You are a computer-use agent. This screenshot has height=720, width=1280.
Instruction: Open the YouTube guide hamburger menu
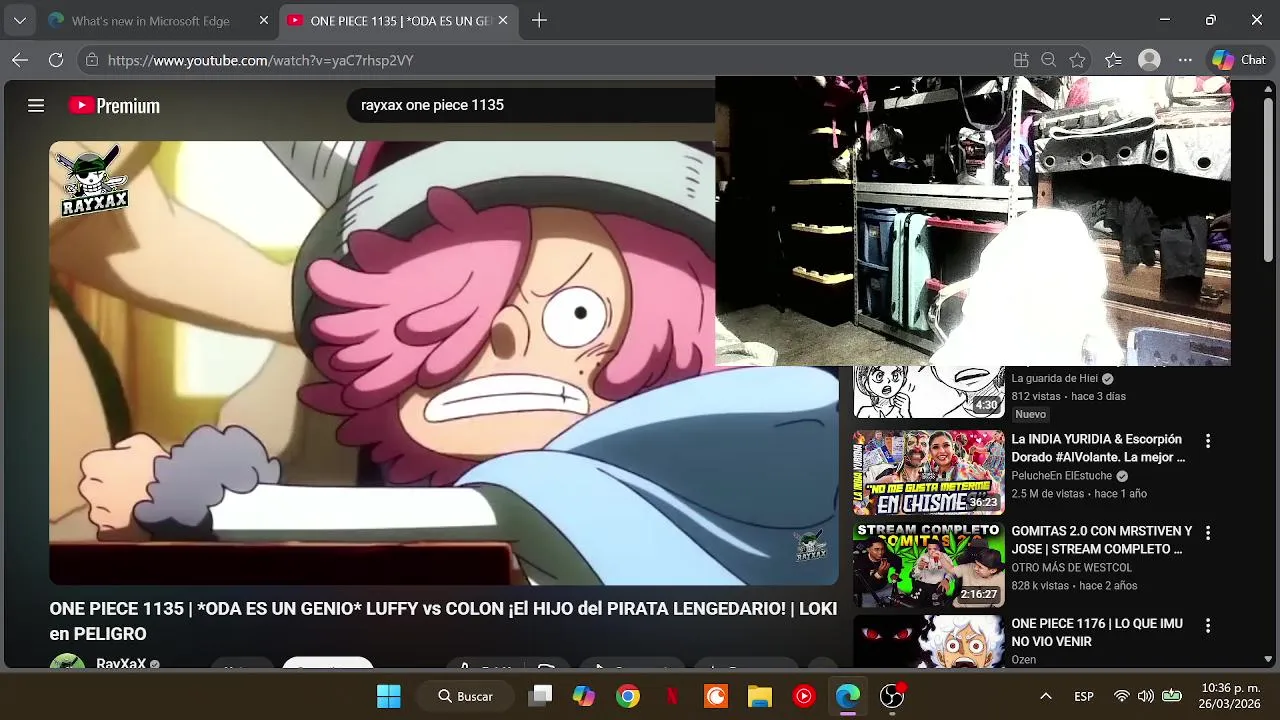point(36,105)
